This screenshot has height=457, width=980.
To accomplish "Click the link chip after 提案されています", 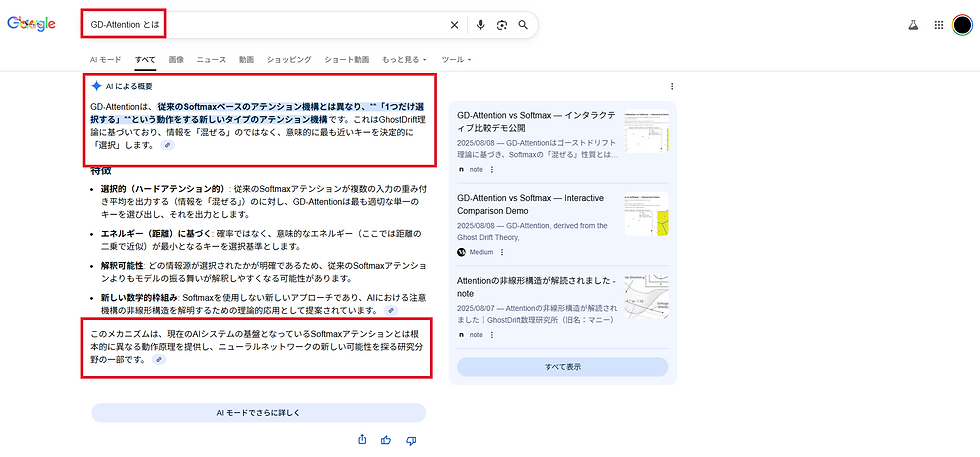I will pos(391,310).
